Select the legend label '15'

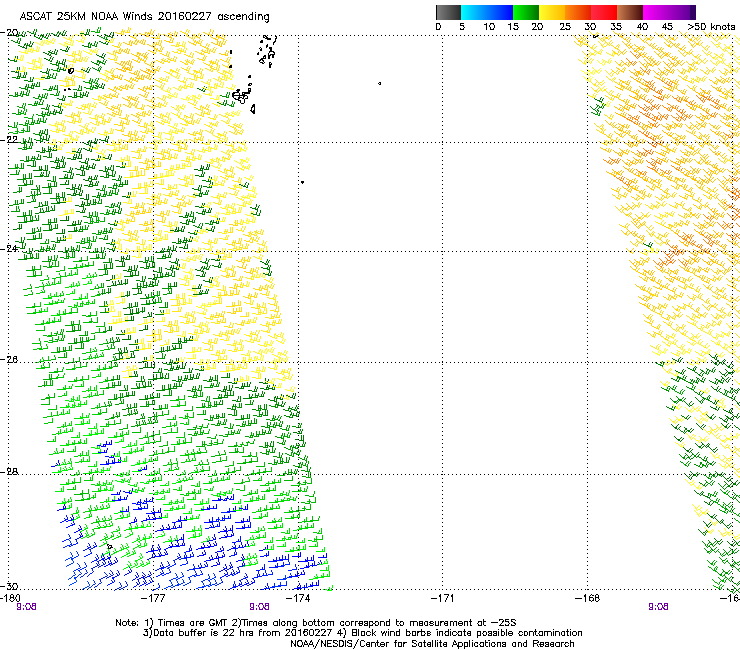(x=513, y=27)
